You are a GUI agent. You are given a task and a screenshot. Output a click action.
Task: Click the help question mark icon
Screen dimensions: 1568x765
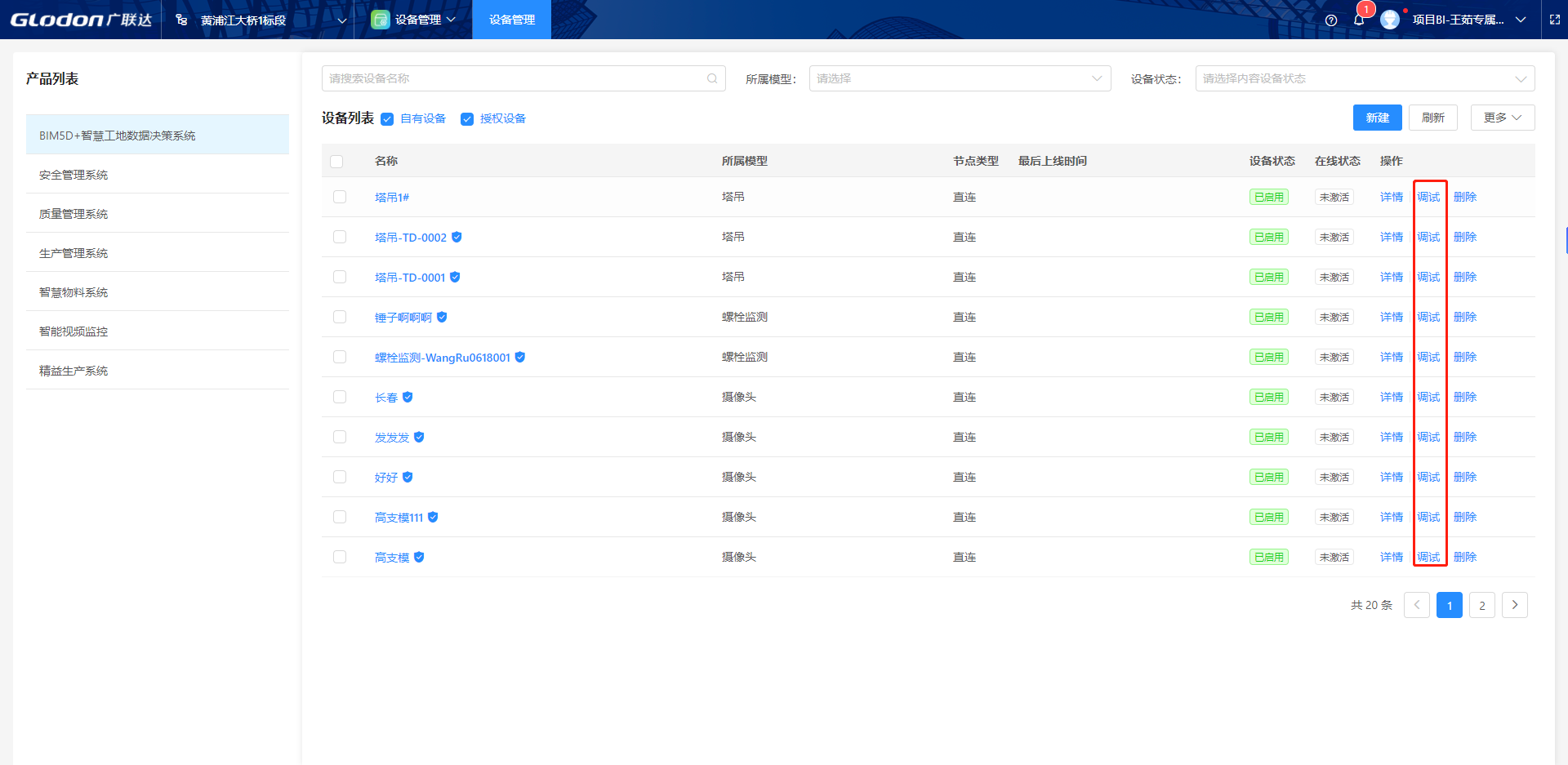pos(1331,20)
